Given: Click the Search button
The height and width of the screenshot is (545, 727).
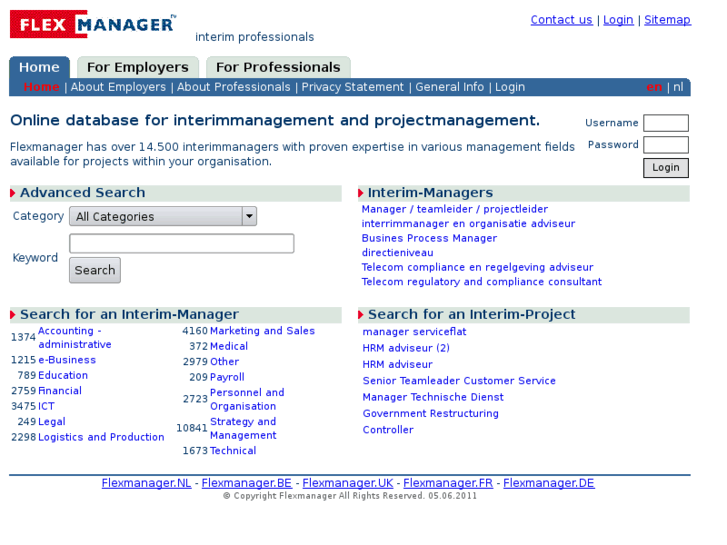Looking at the screenshot, I should [95, 270].
